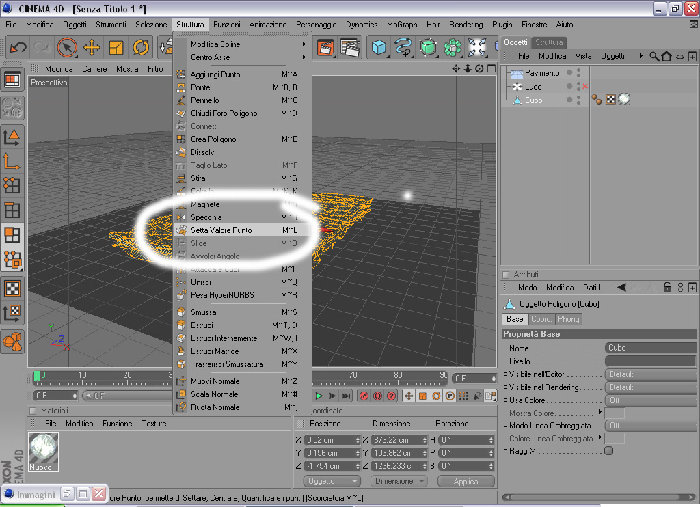Viewport: 700px width, 507px height.
Task: Open the Rendering menu in the menu bar
Action: tap(466, 24)
